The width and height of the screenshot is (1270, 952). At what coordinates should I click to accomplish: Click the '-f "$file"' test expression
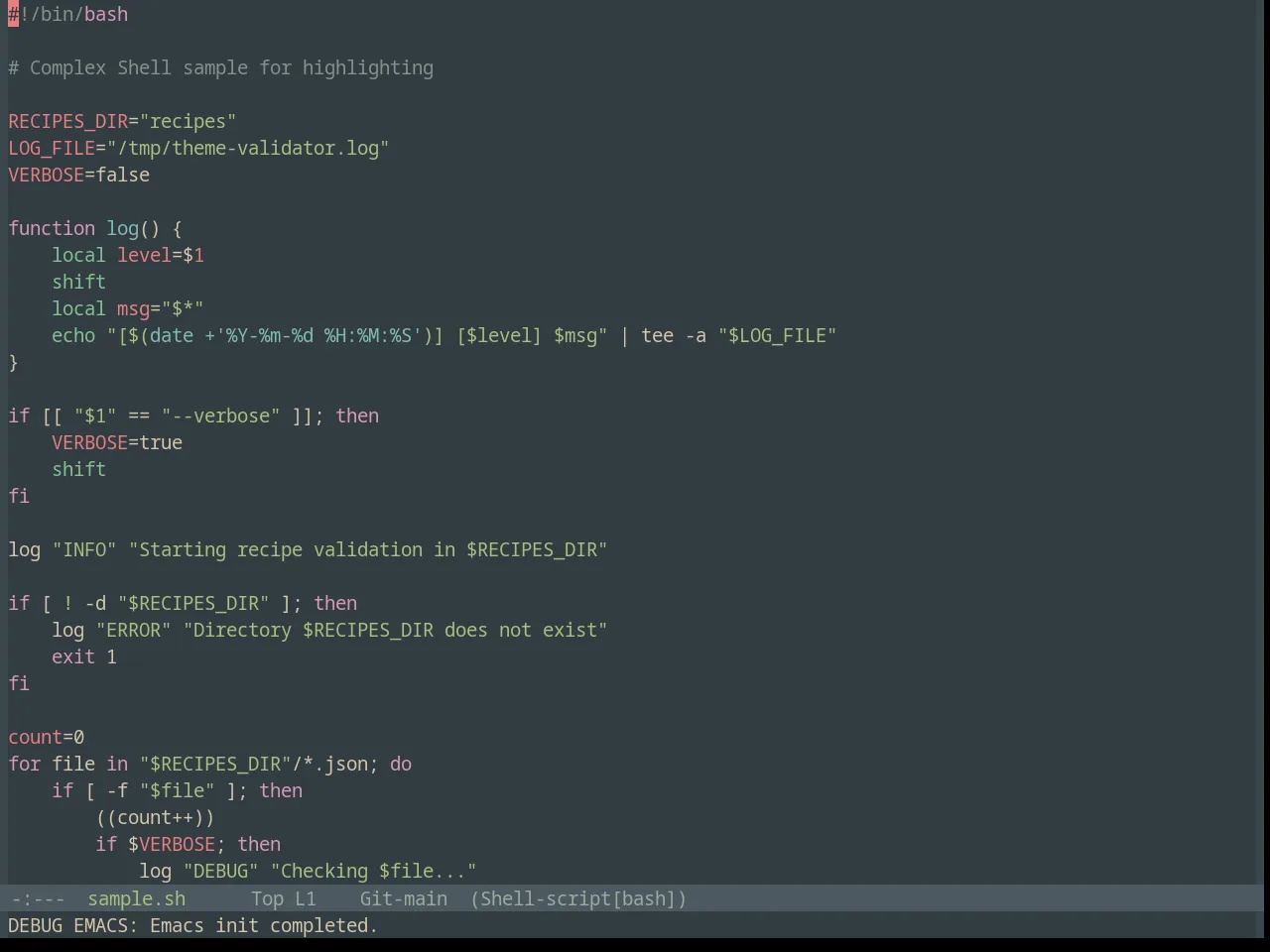(x=161, y=790)
